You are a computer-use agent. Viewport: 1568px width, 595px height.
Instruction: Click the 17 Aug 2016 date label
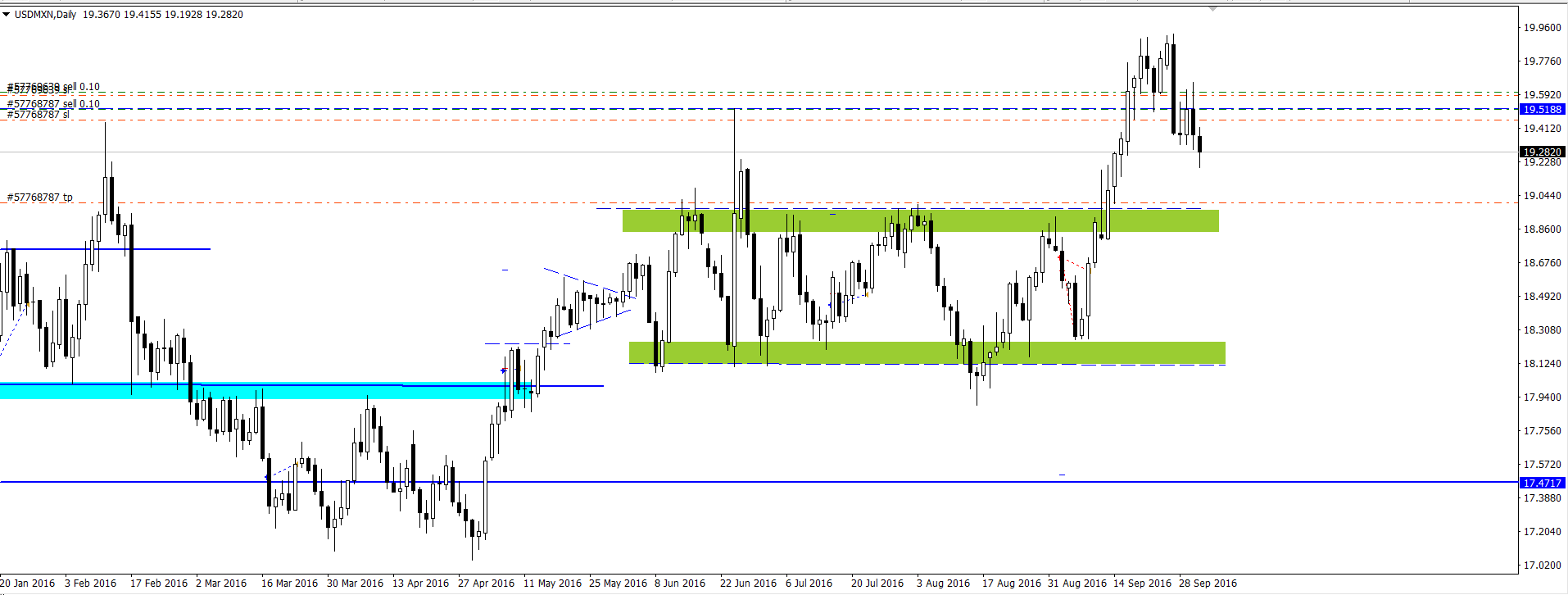1012,584
